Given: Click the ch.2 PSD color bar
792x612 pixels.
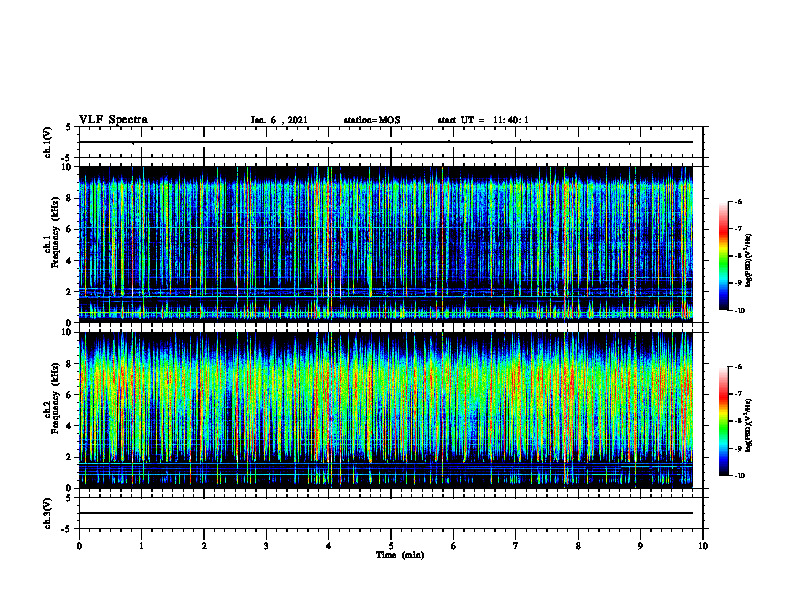Looking at the screenshot, I should (x=723, y=421).
